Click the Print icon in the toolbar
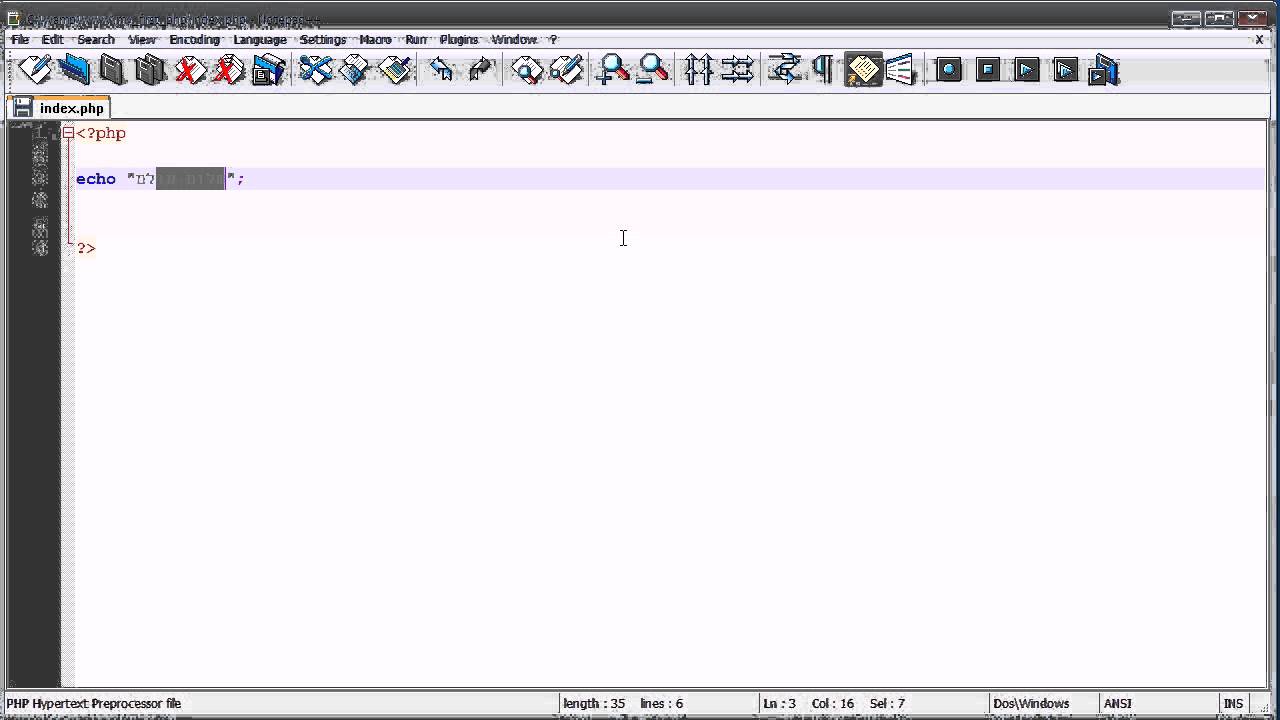Viewport: 1280px width, 720px height. coord(268,70)
